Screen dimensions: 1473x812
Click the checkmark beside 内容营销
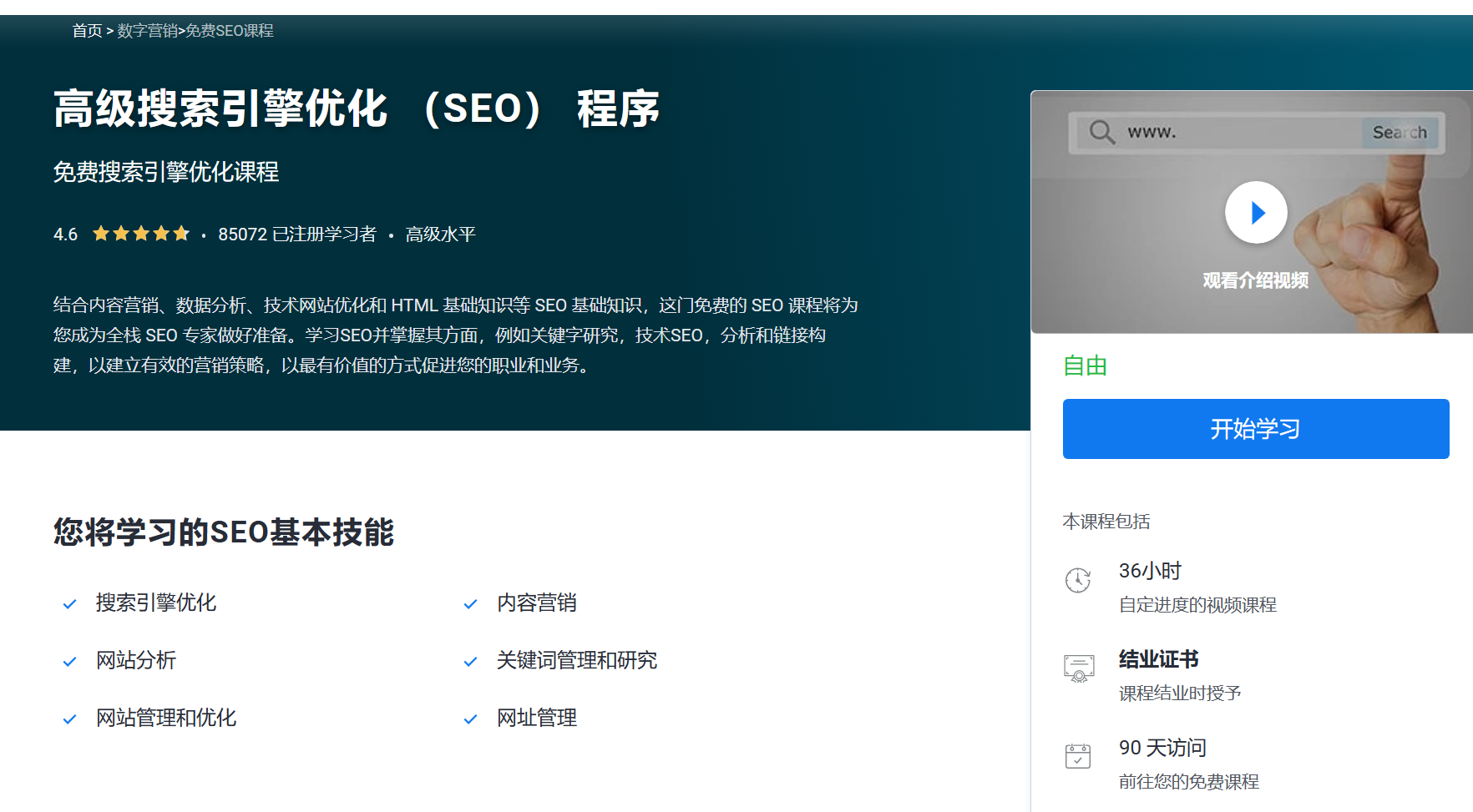pyautogui.click(x=471, y=604)
